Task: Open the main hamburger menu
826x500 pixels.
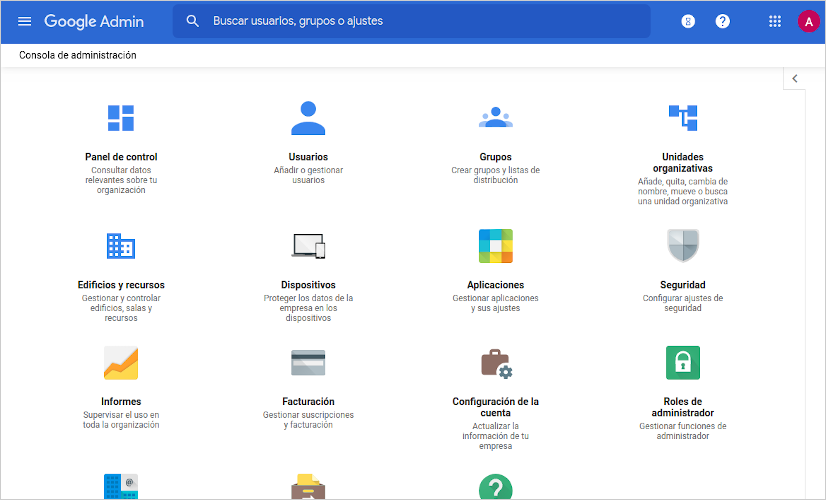Action: click(x=24, y=21)
